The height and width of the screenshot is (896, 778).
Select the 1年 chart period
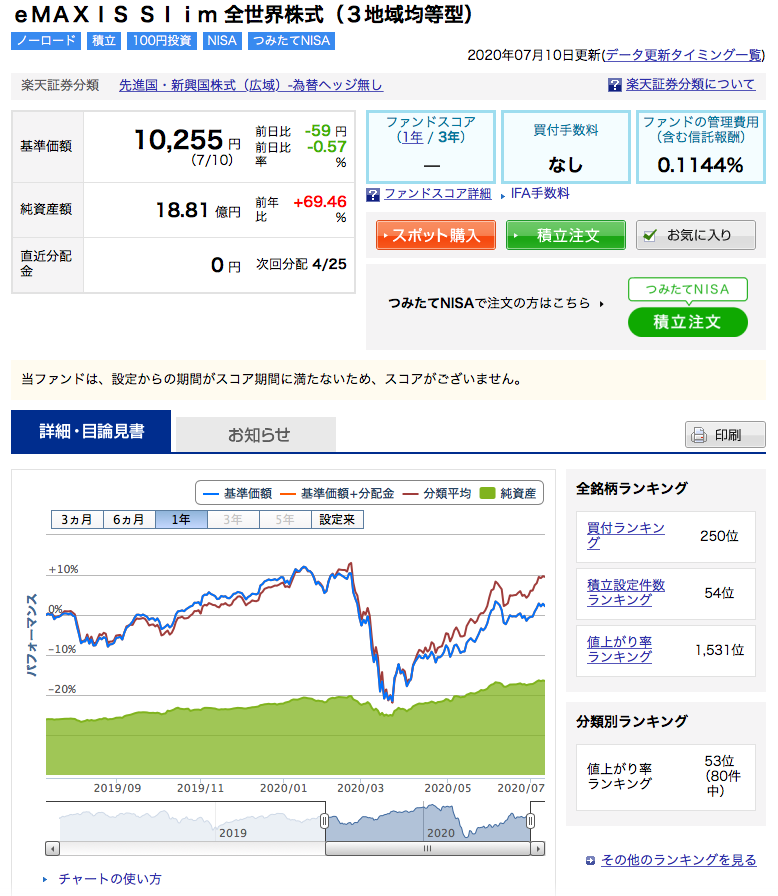click(181, 519)
